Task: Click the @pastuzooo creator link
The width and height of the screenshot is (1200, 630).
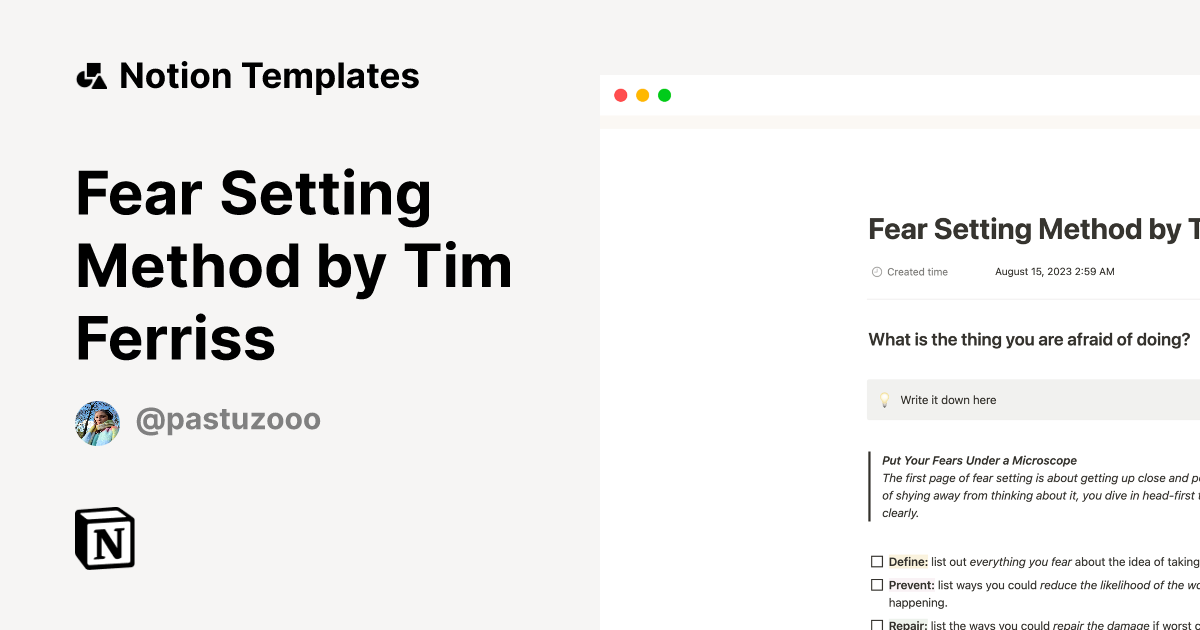Action: coord(228,420)
